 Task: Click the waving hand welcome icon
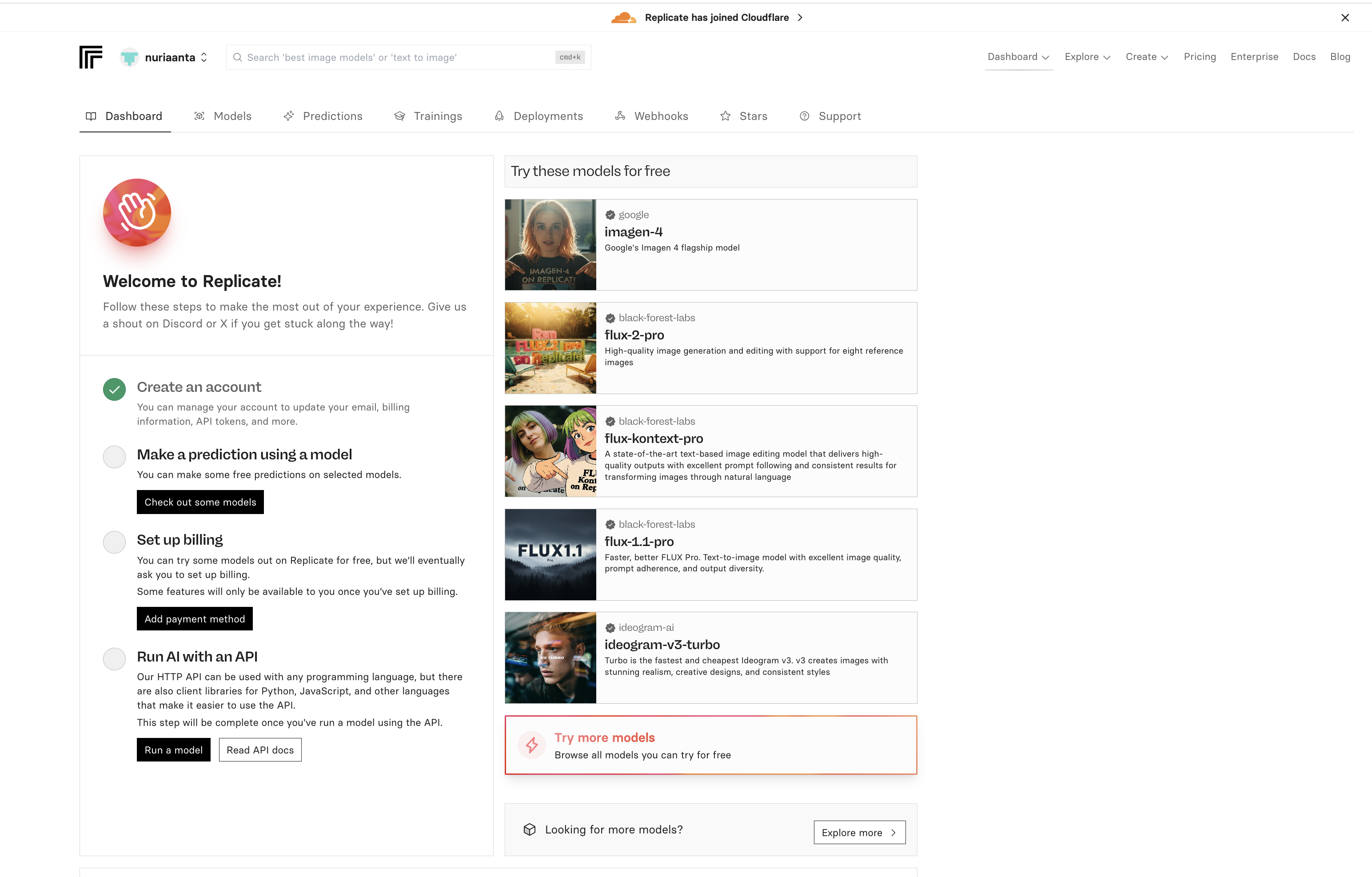click(x=137, y=212)
